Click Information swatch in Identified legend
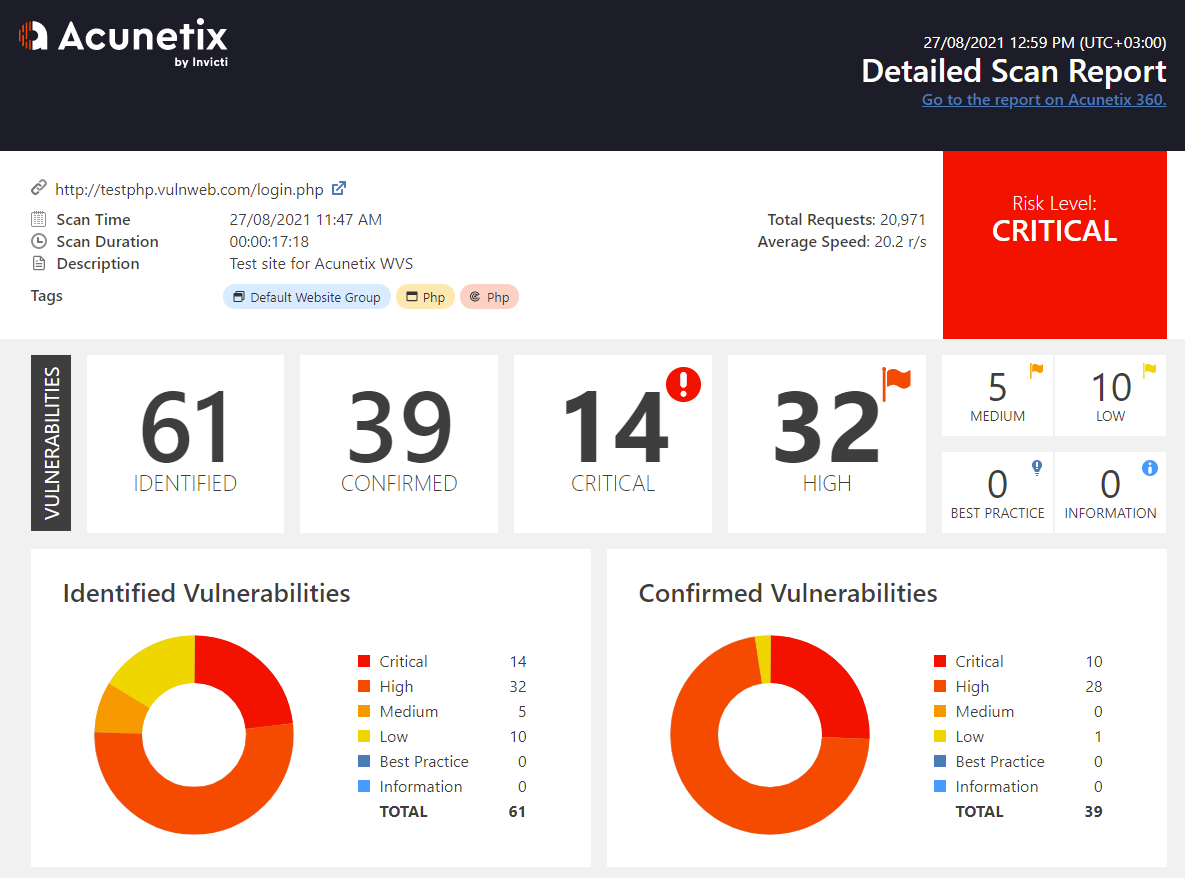 coord(364,786)
